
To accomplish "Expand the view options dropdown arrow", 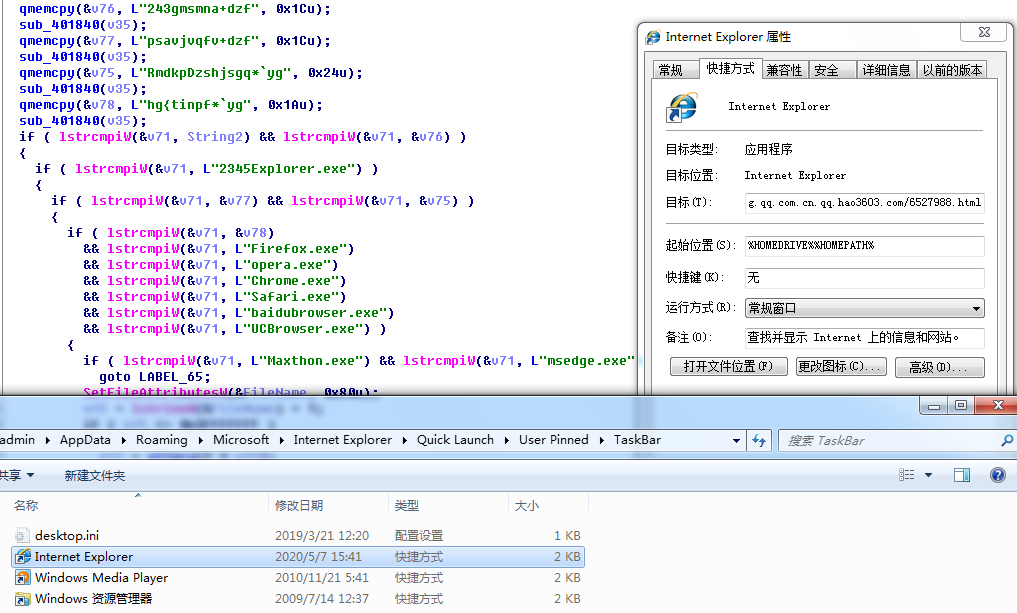I will (928, 475).
